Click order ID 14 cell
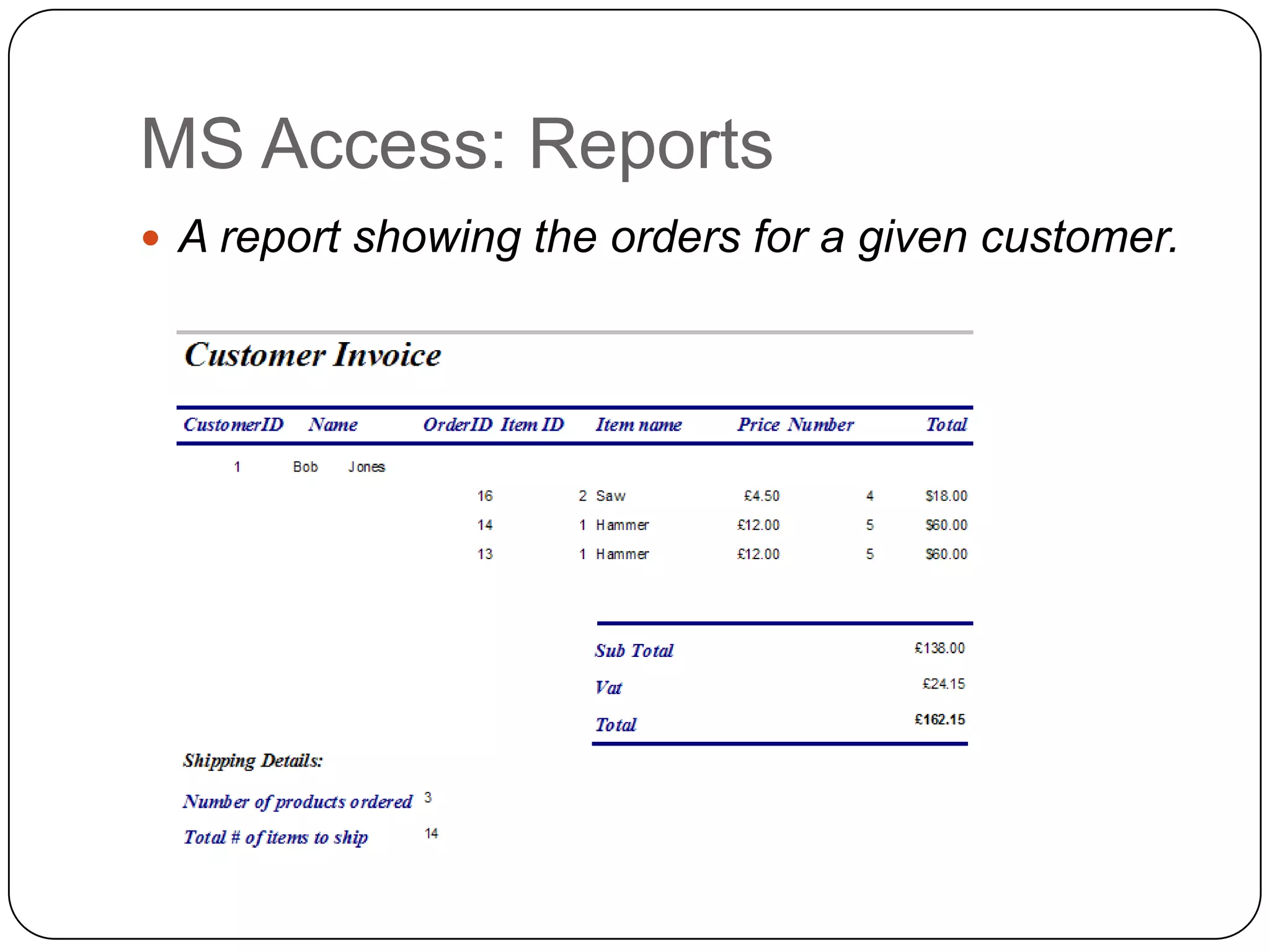 click(485, 525)
